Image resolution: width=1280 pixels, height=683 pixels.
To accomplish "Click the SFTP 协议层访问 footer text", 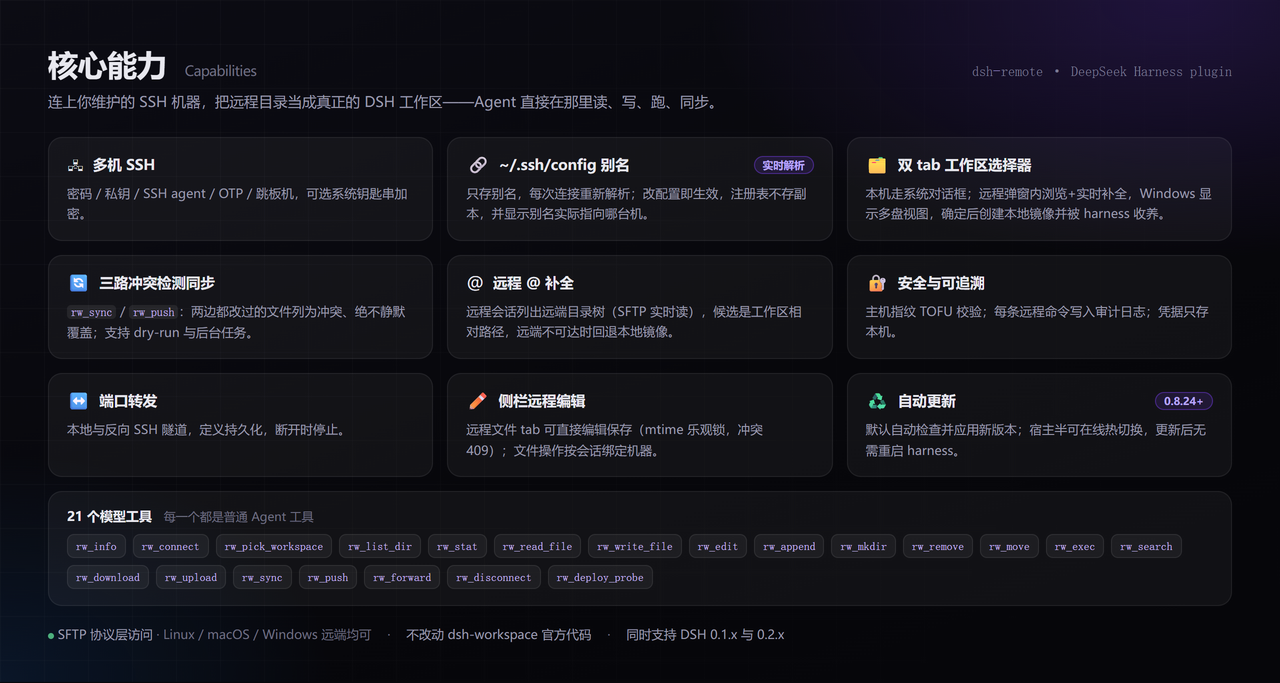I will point(106,635).
